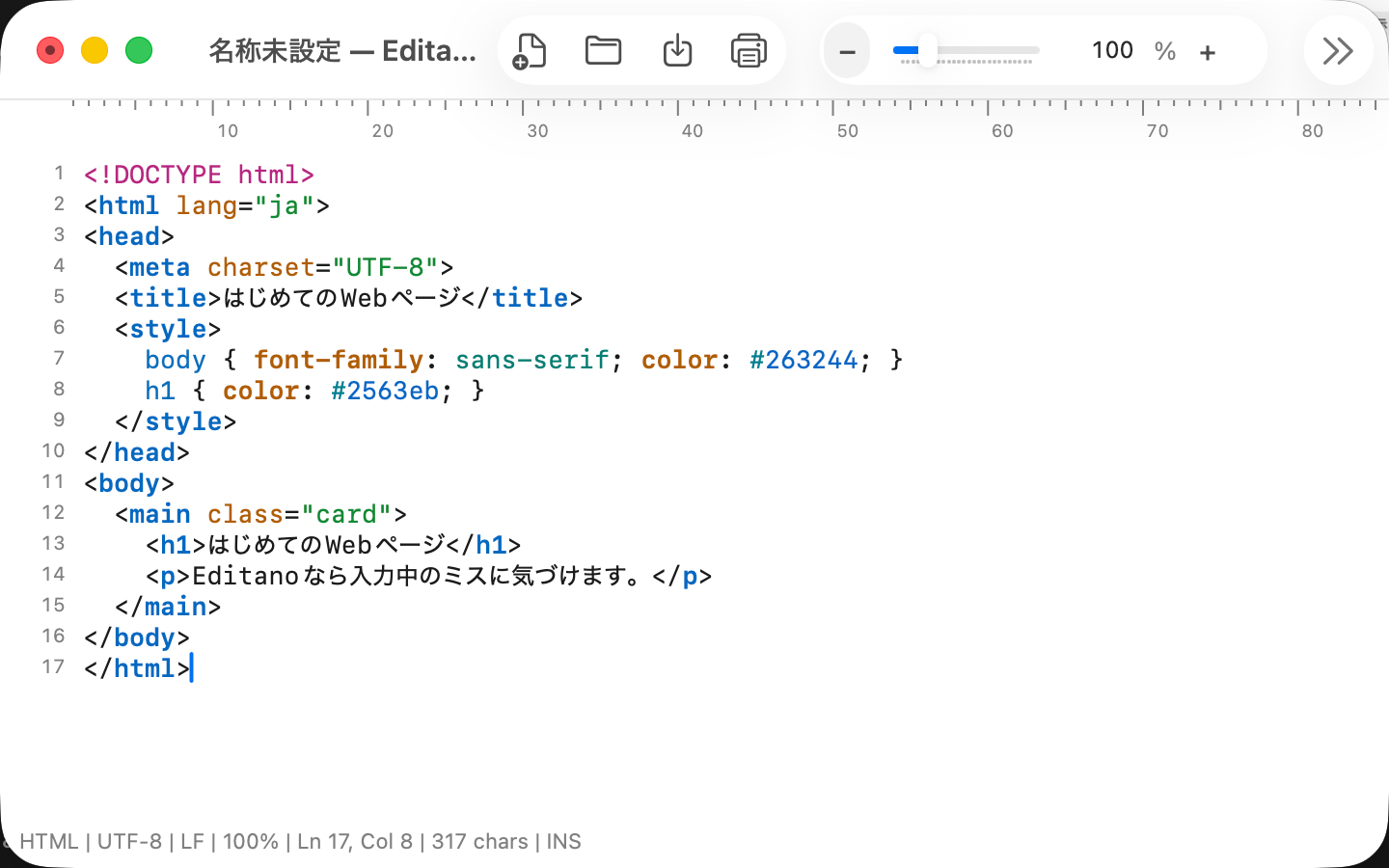The width and height of the screenshot is (1389, 868).
Task: Click line number 7 in the gutter
Action: pos(59,359)
